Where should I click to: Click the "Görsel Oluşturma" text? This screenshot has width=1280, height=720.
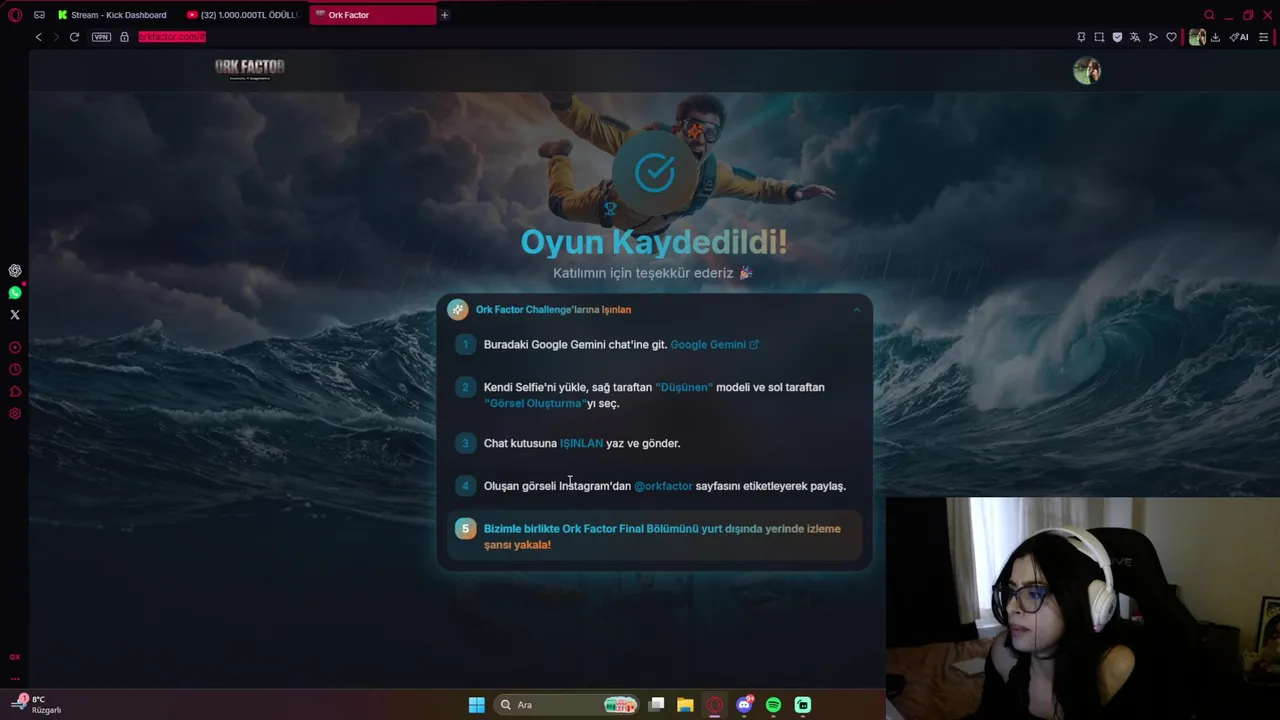534,403
